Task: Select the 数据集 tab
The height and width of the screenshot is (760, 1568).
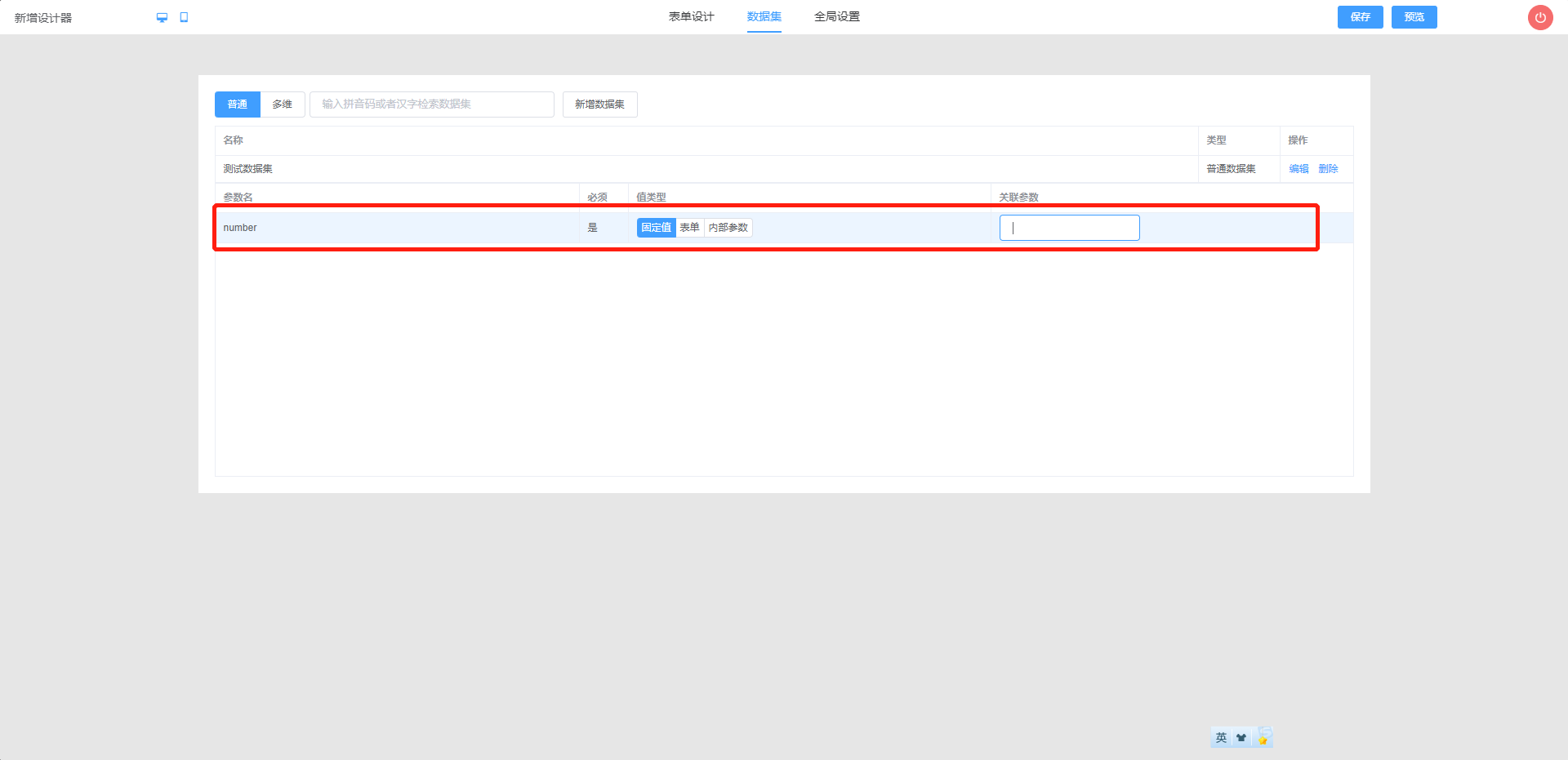Action: tap(764, 16)
